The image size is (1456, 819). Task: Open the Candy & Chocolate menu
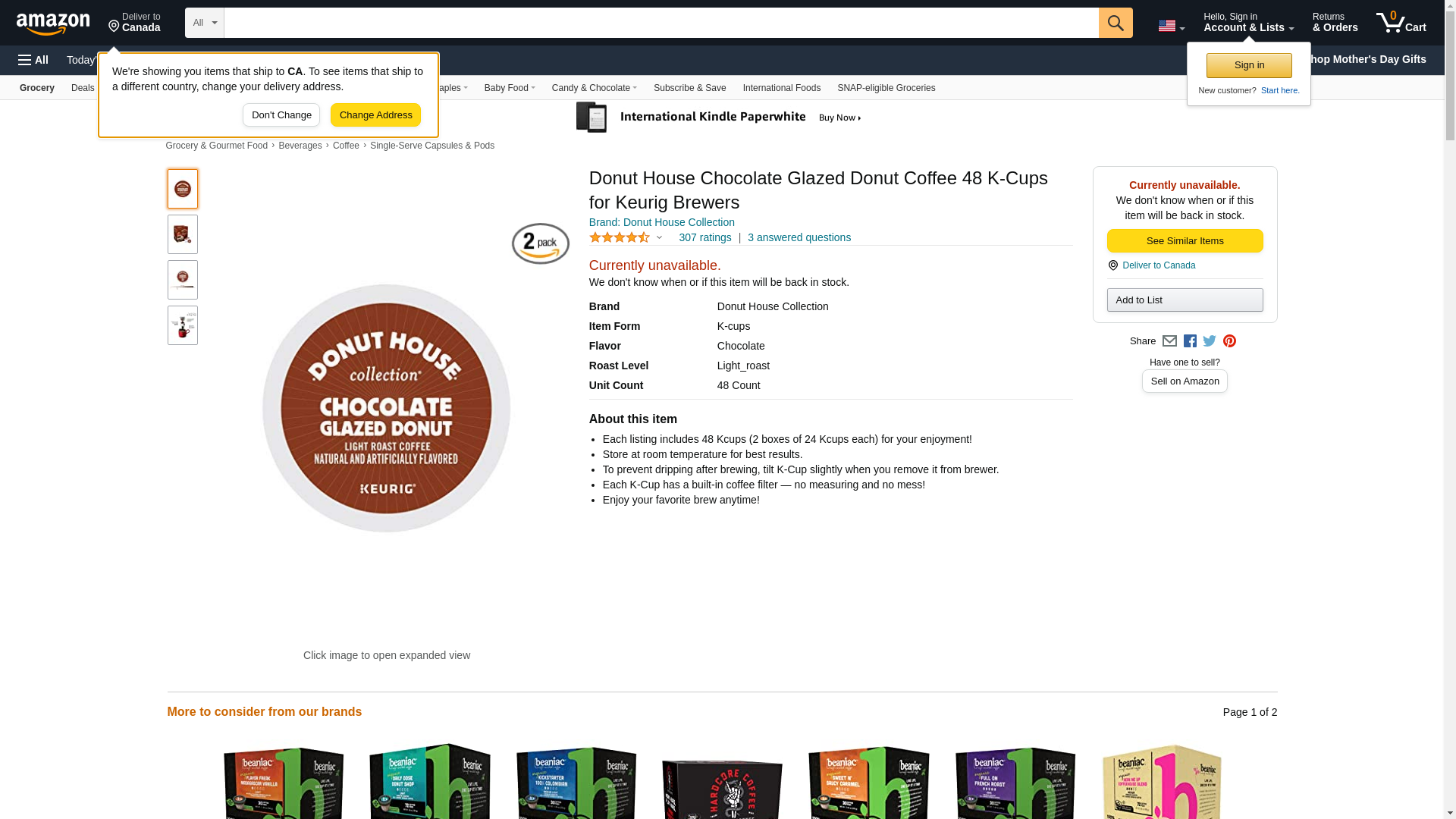[x=594, y=88]
